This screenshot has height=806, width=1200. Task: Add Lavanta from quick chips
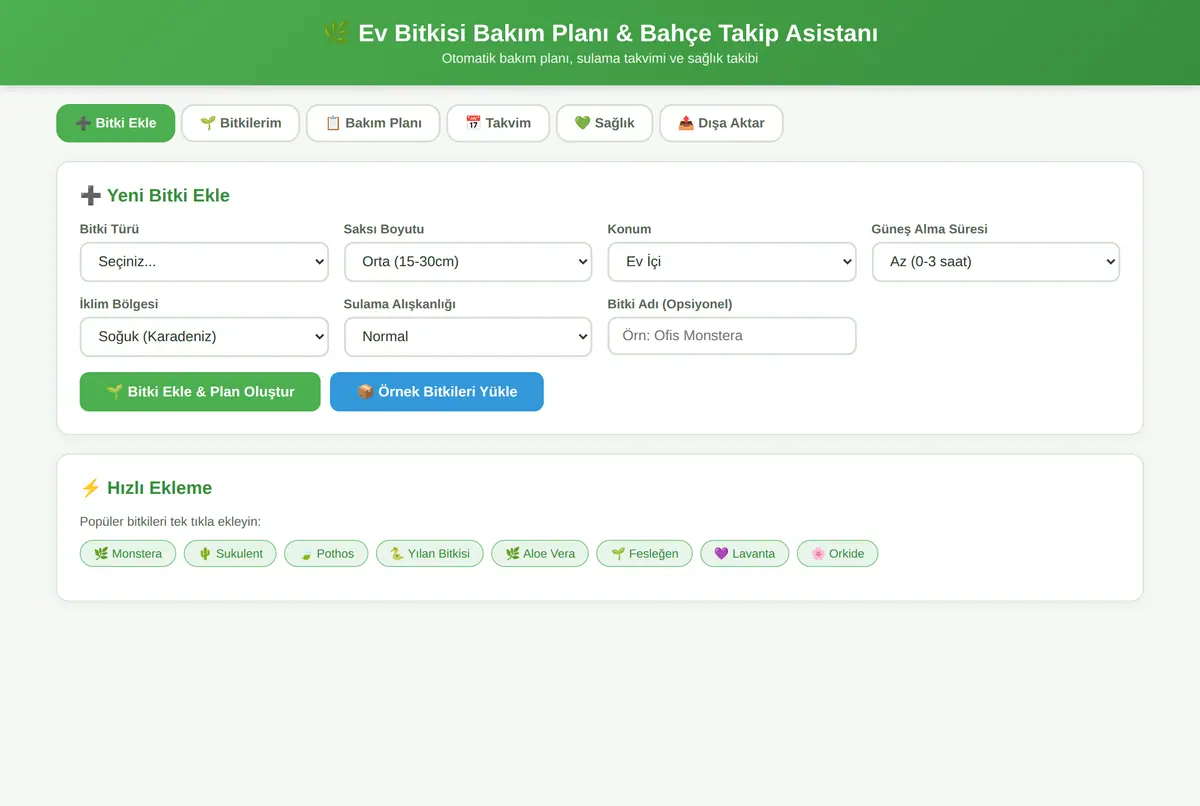[744, 553]
